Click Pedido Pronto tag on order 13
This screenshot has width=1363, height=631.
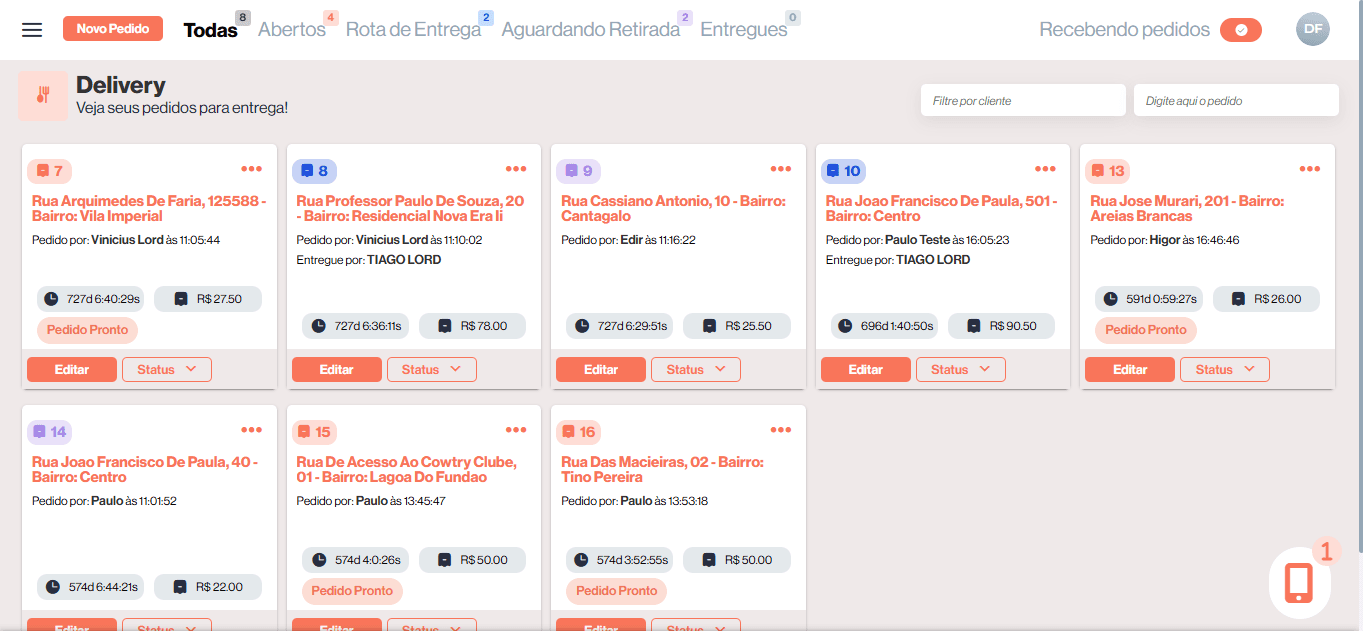point(1146,330)
